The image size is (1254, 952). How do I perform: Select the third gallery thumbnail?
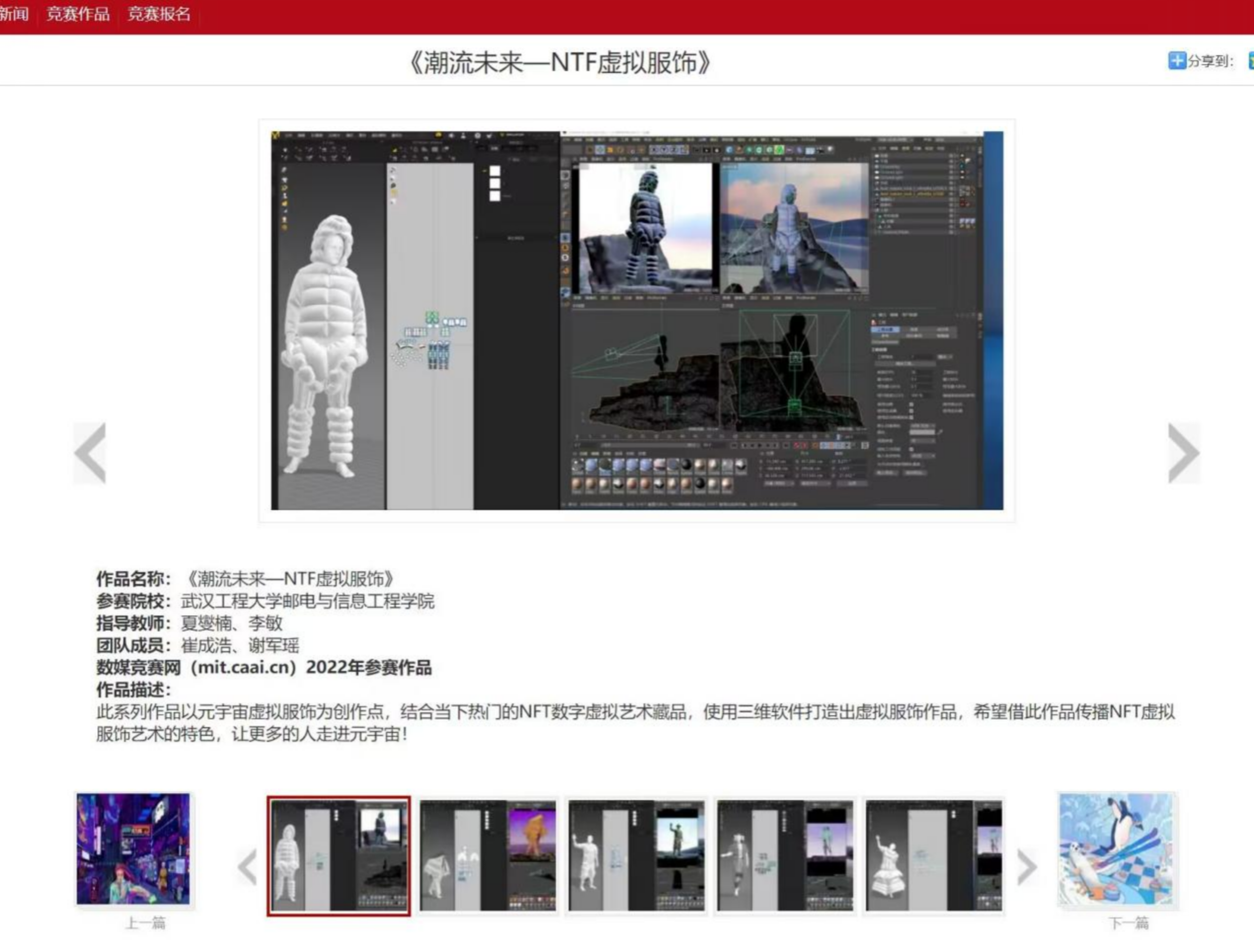(x=637, y=856)
